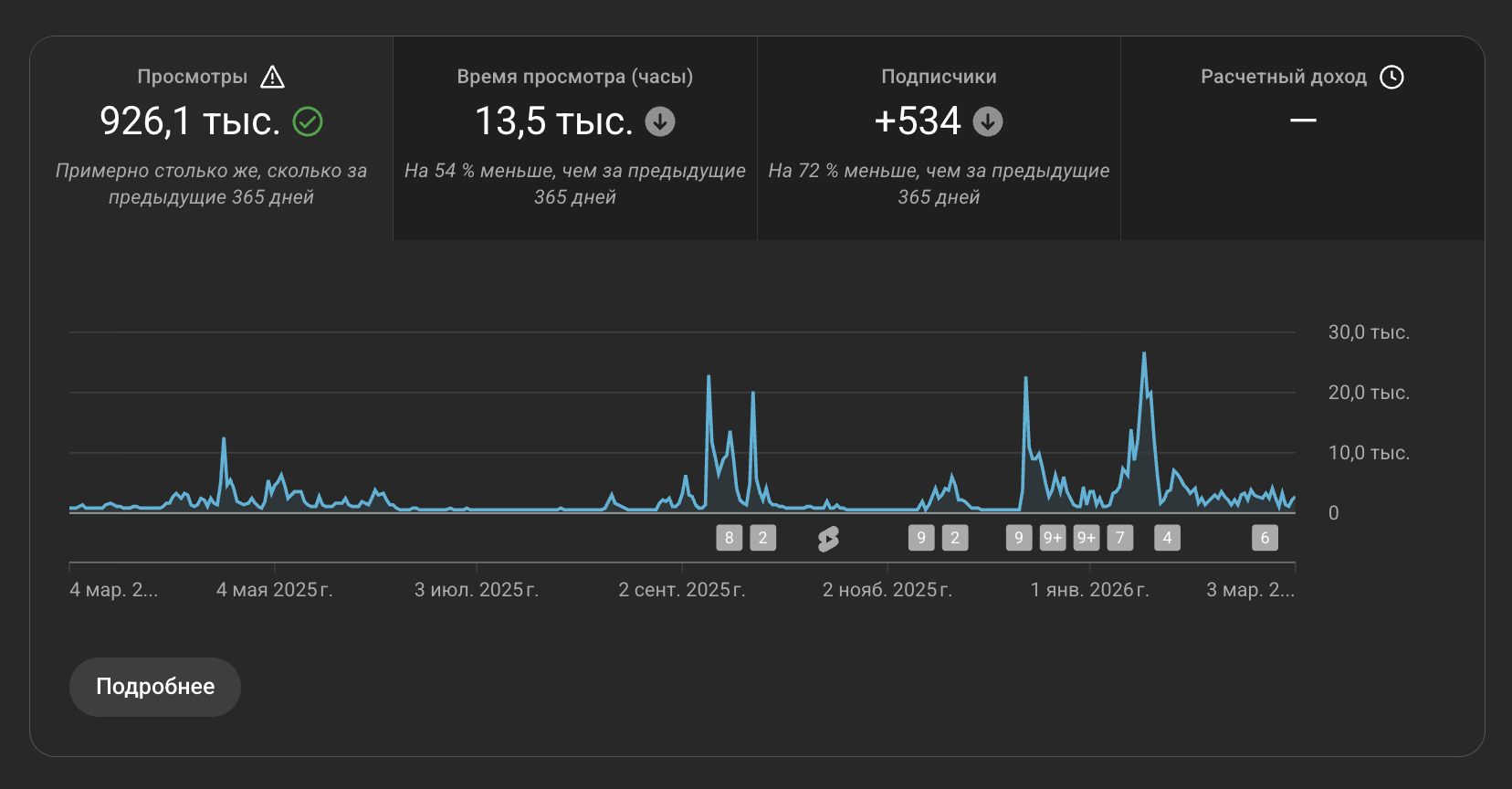Select the video marker labeled 7
Image resolution: width=1512 pixels, height=789 pixels.
tap(1120, 538)
